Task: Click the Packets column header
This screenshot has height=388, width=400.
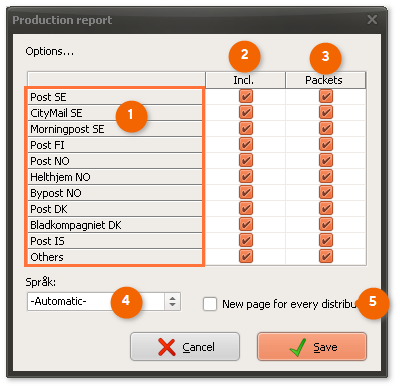Action: click(x=326, y=80)
